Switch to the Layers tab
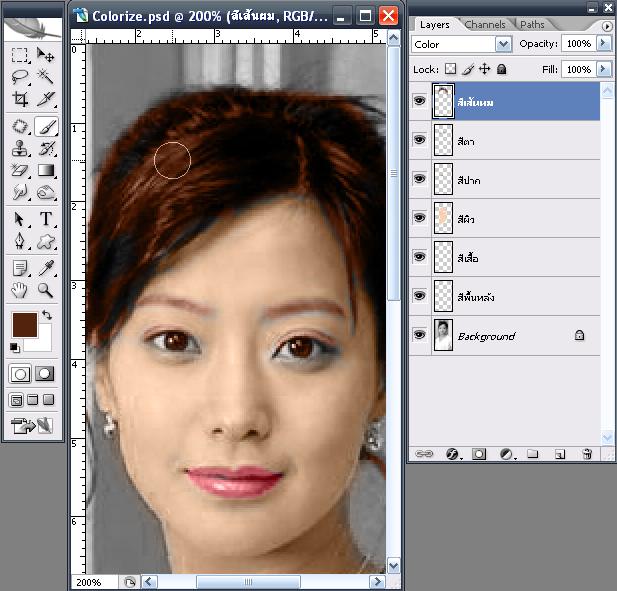The height and width of the screenshot is (591, 617). pos(434,24)
